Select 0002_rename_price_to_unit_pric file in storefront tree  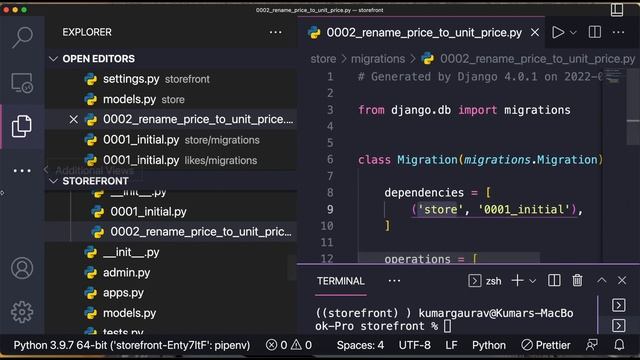[171, 232]
